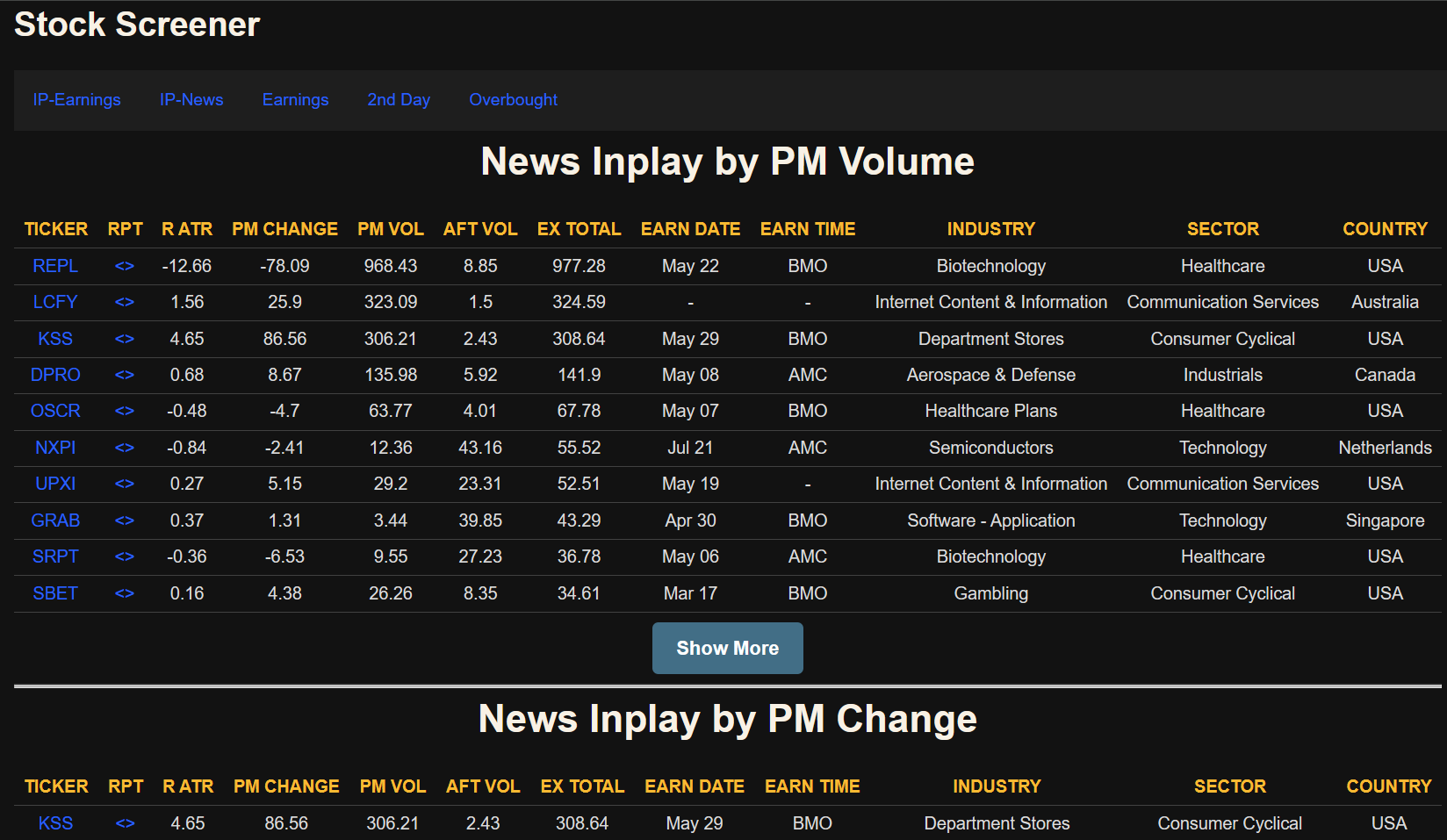This screenshot has width=1447, height=840.
Task: Click the <> report icon for LCFY
Action: 125,302
